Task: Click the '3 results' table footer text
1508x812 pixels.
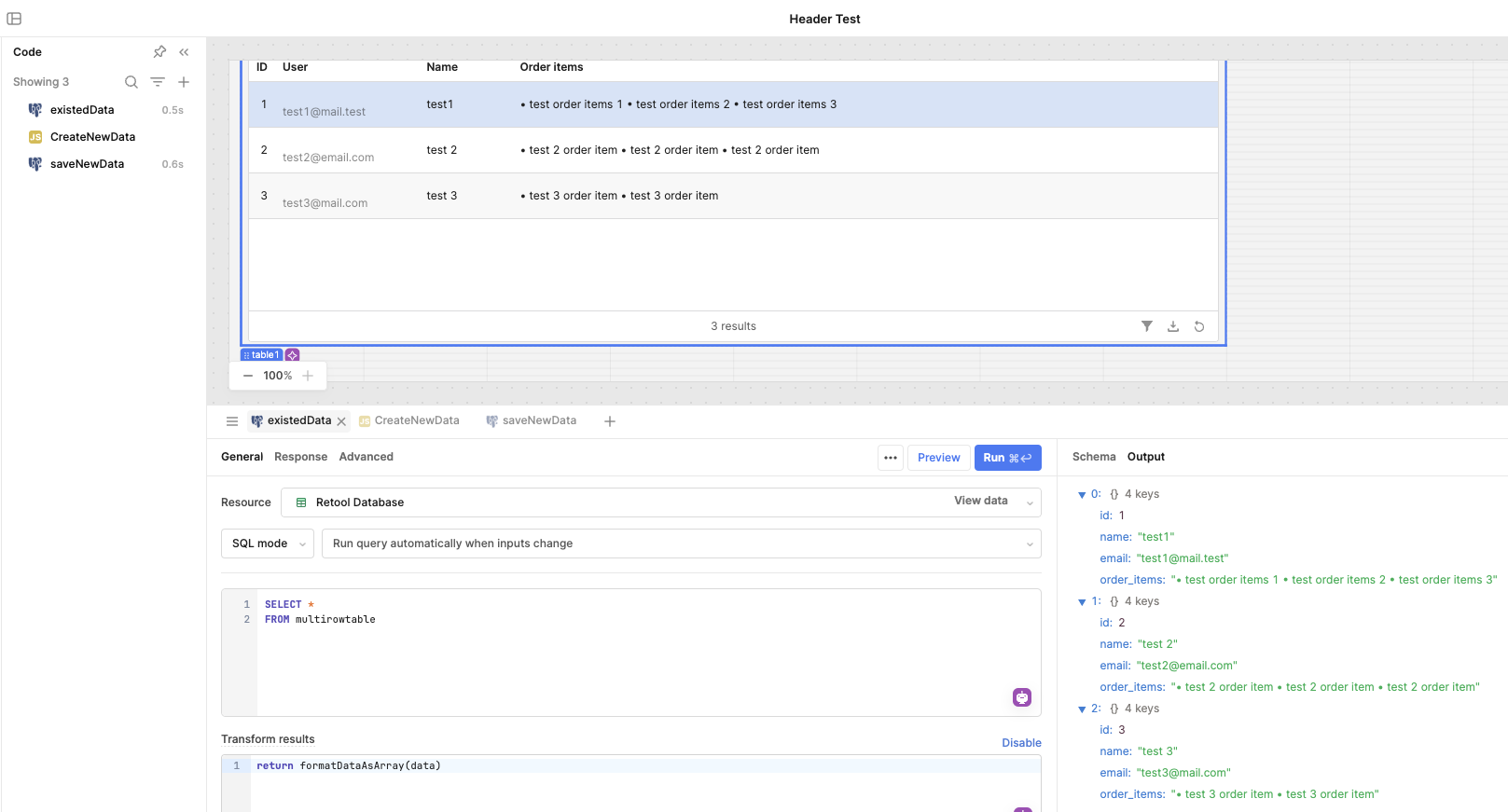Action: click(x=733, y=326)
